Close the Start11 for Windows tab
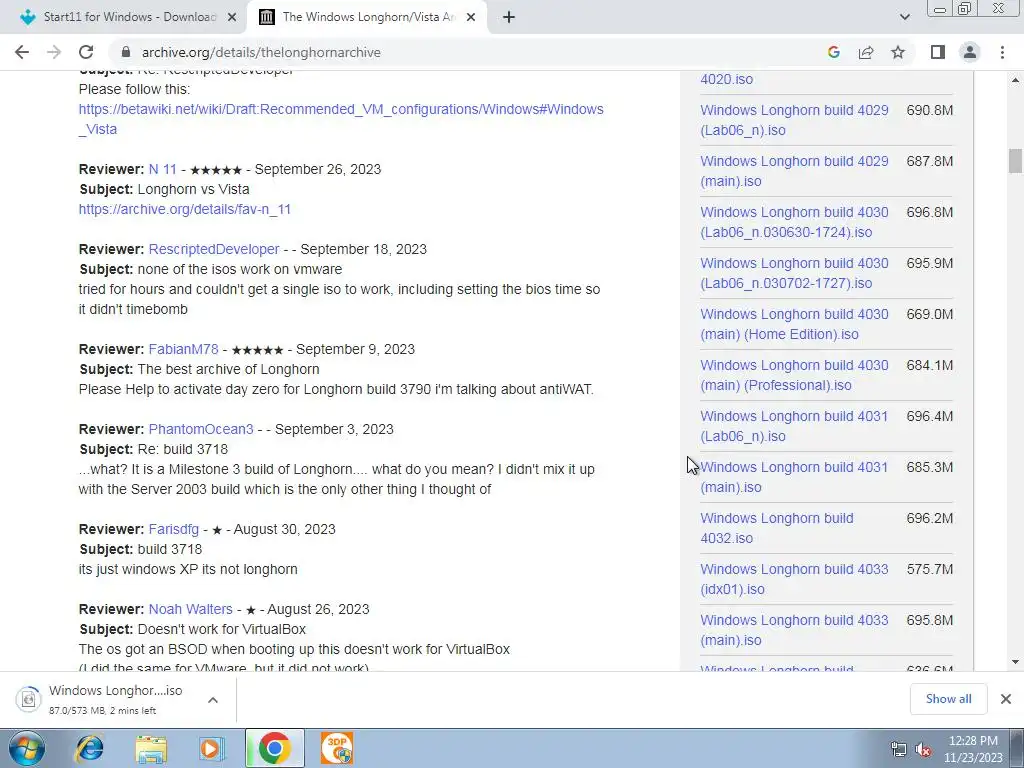1024x768 pixels. [x=232, y=17]
